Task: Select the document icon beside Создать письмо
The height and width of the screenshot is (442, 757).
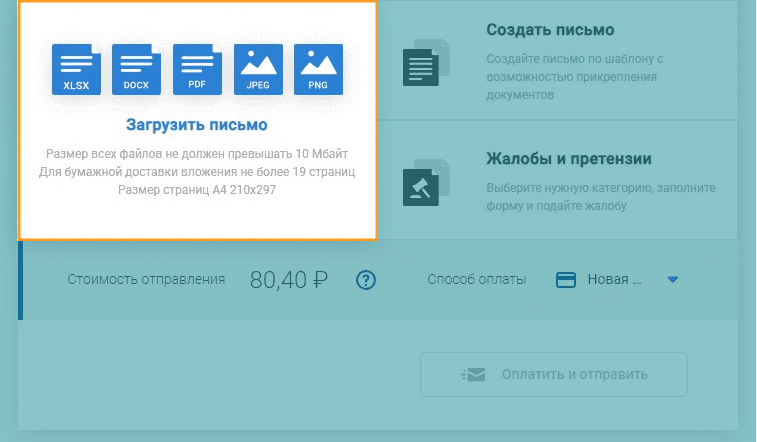Action: click(426, 63)
